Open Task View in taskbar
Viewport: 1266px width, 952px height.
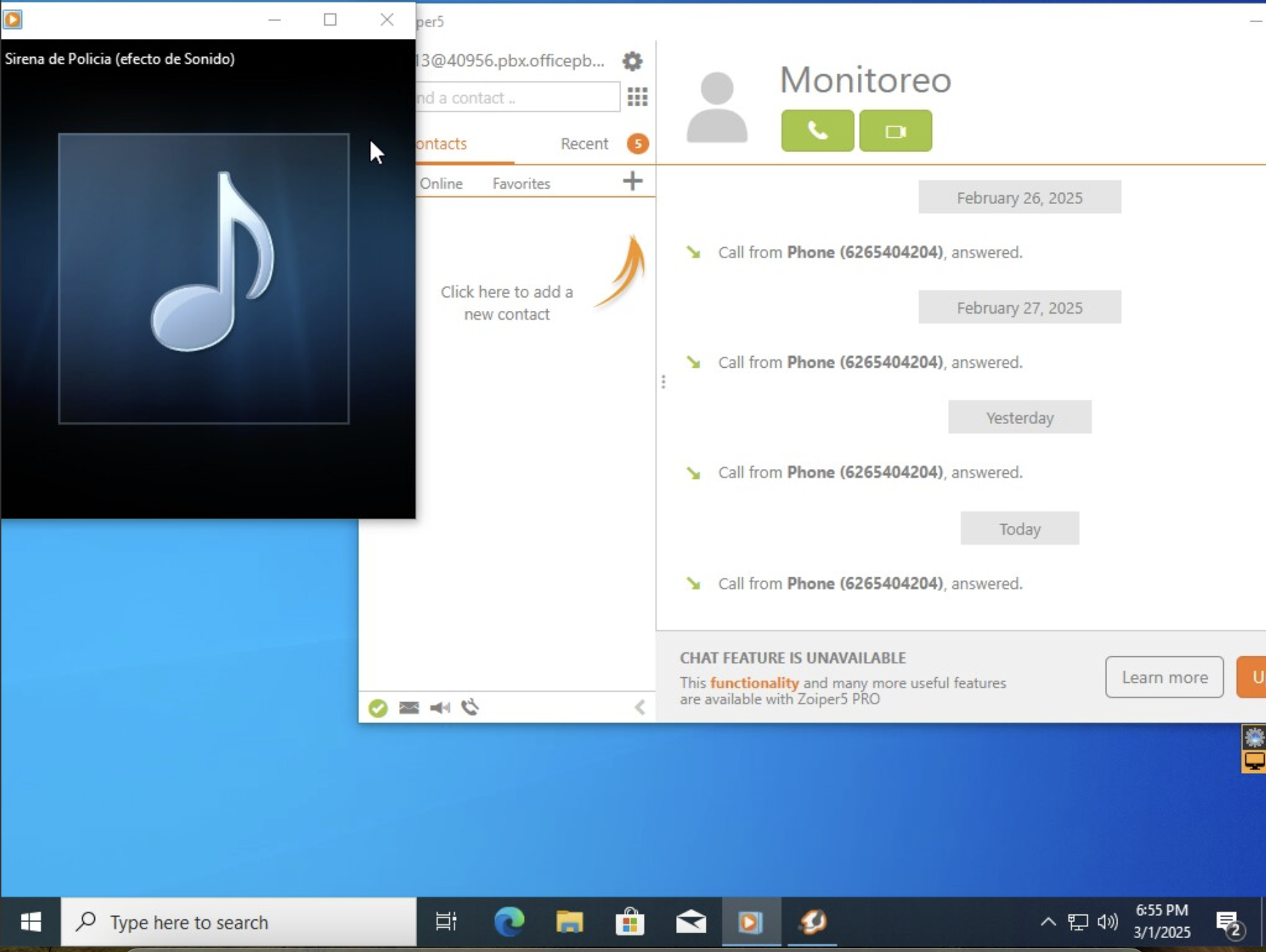446,921
